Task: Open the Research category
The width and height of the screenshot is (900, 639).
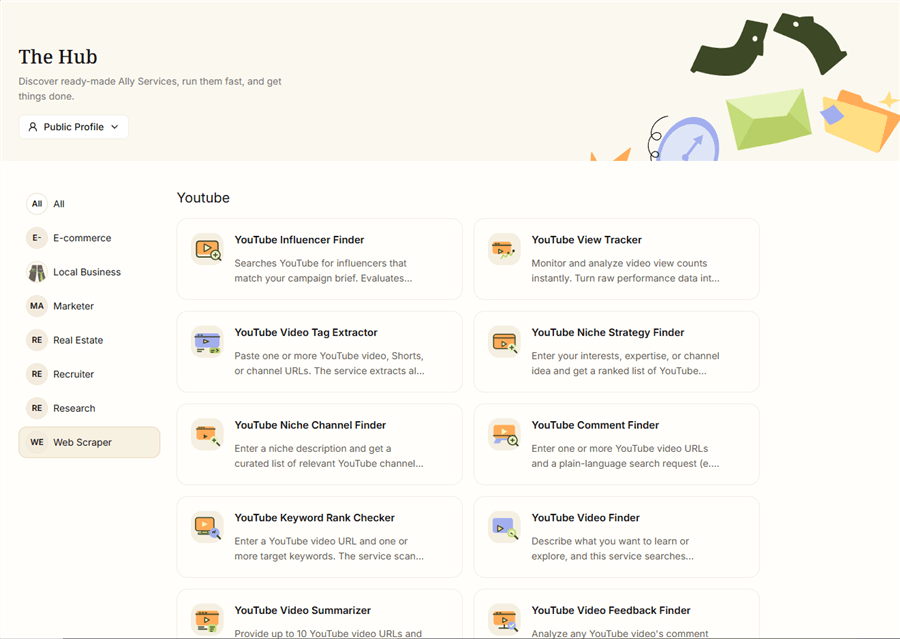Action: 74,408
